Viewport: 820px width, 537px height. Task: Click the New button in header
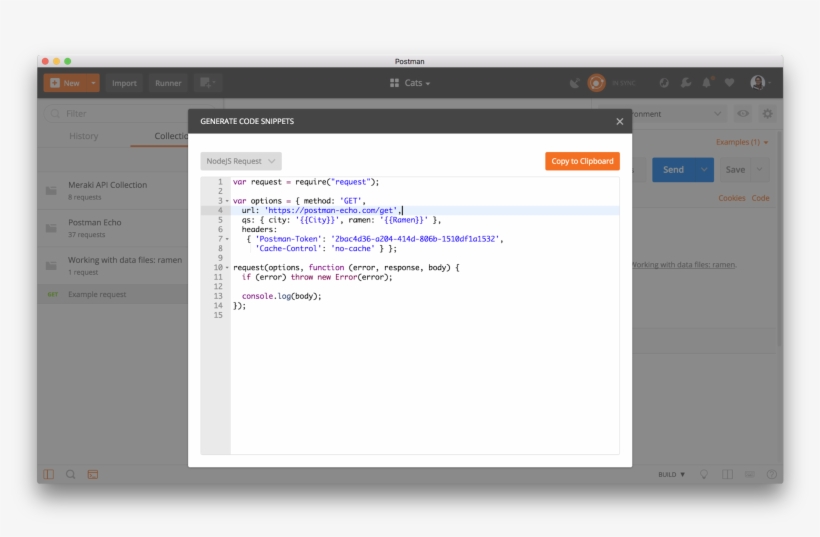pyautogui.click(x=65, y=83)
